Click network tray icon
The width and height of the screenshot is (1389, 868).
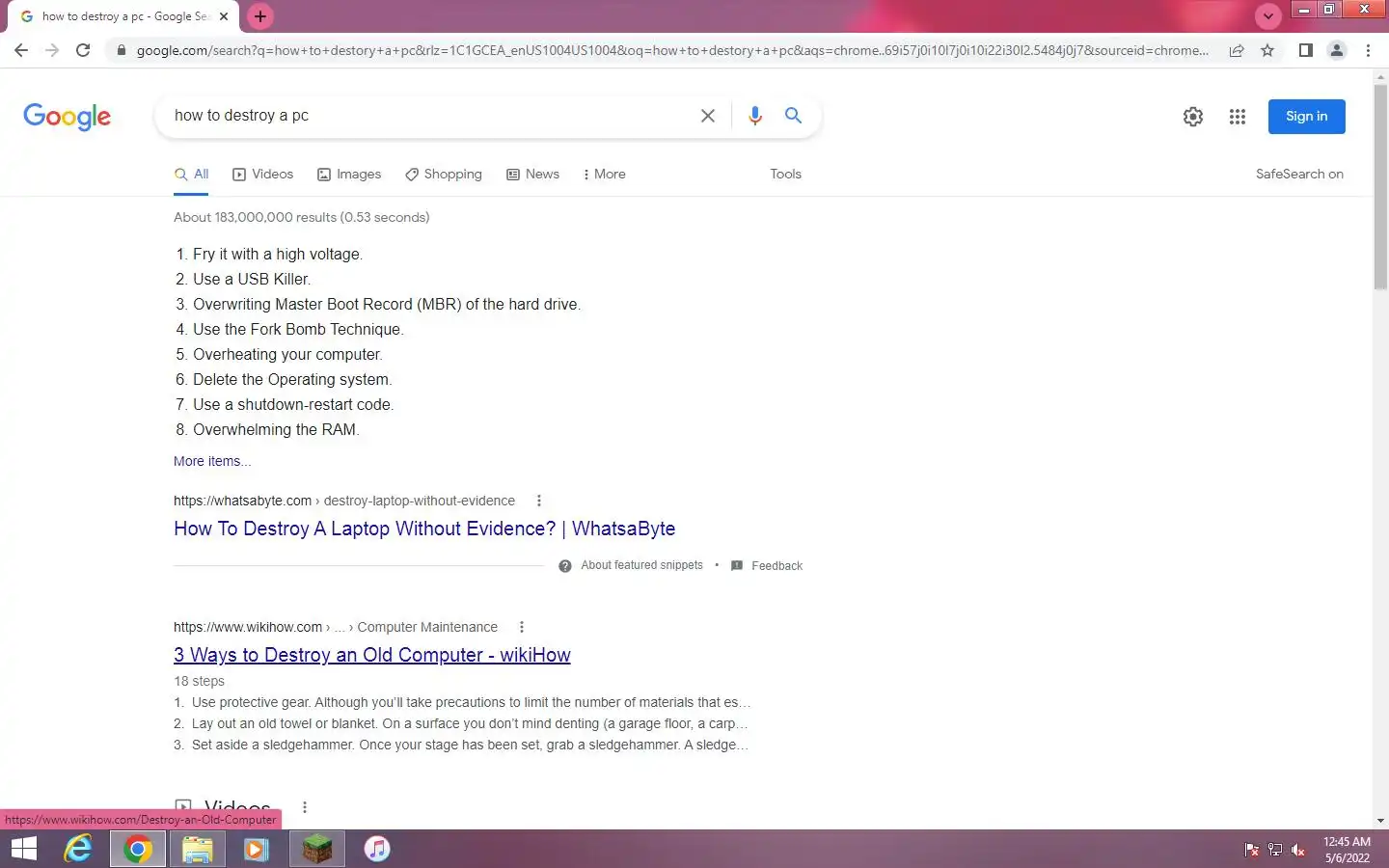tap(1275, 850)
